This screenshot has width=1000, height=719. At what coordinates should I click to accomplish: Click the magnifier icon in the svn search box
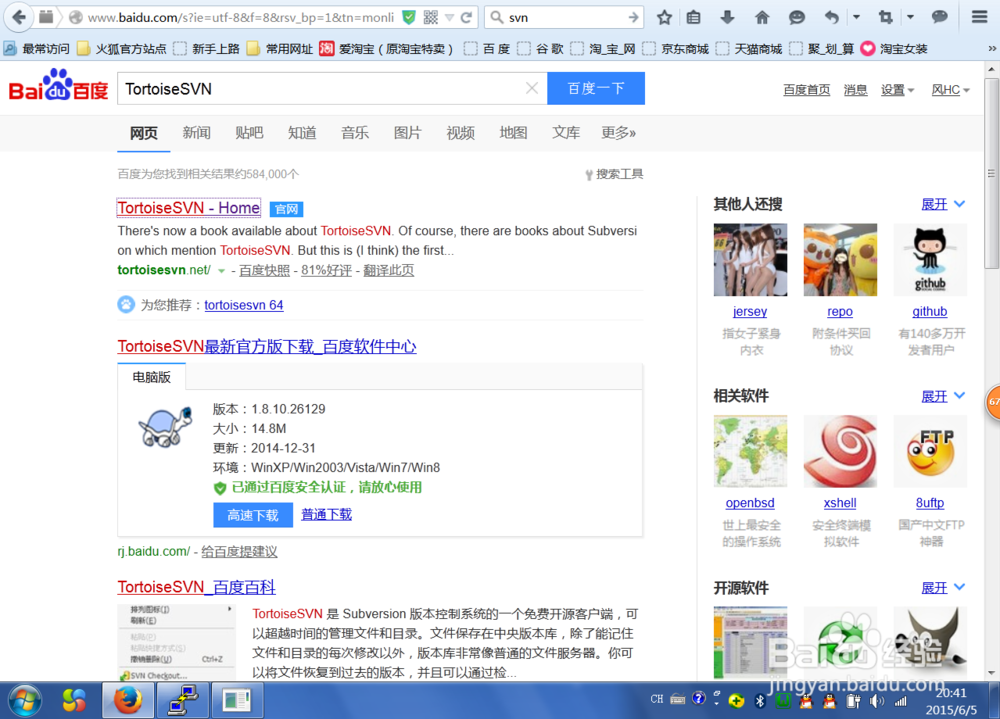pyautogui.click(x=497, y=18)
